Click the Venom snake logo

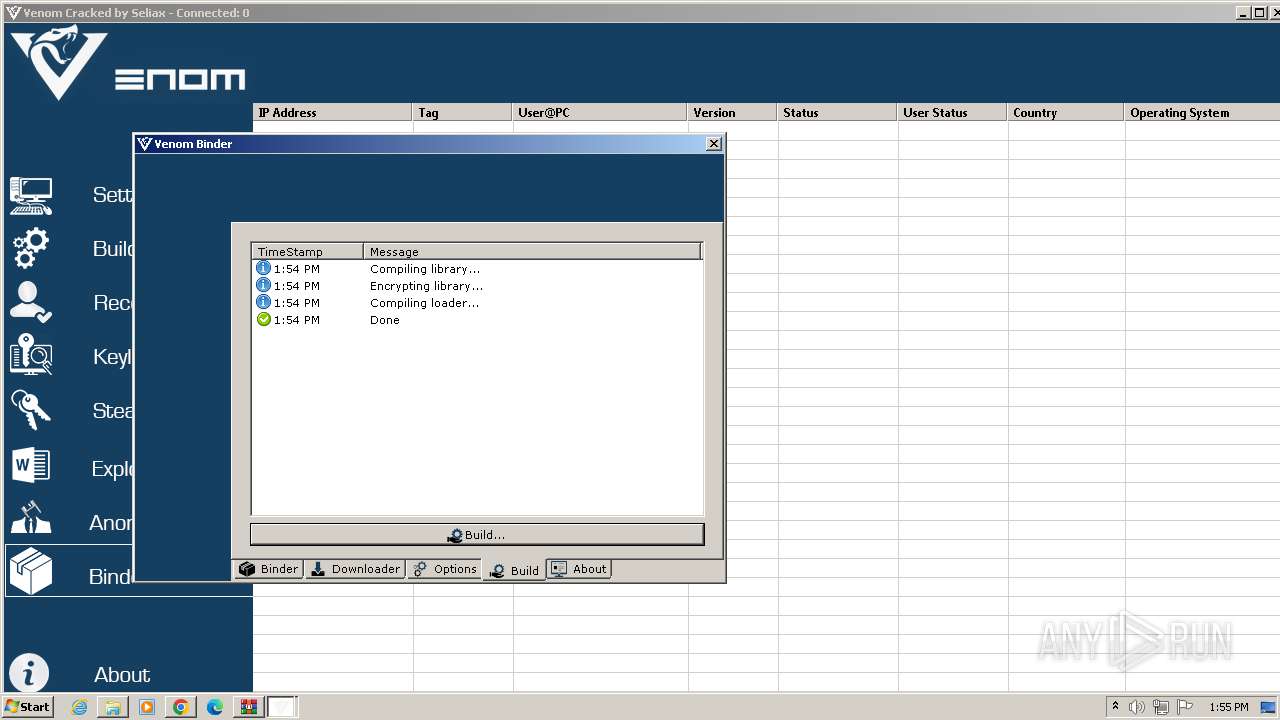click(58, 62)
